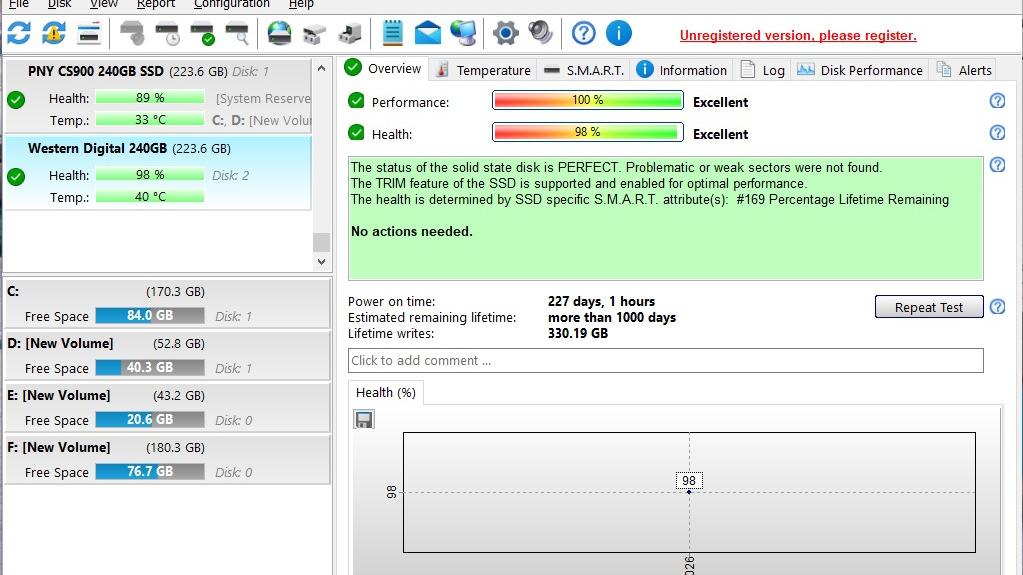The width and height of the screenshot is (1023, 575).
Task: Click the help icon beside Performance rating
Action: (996, 101)
